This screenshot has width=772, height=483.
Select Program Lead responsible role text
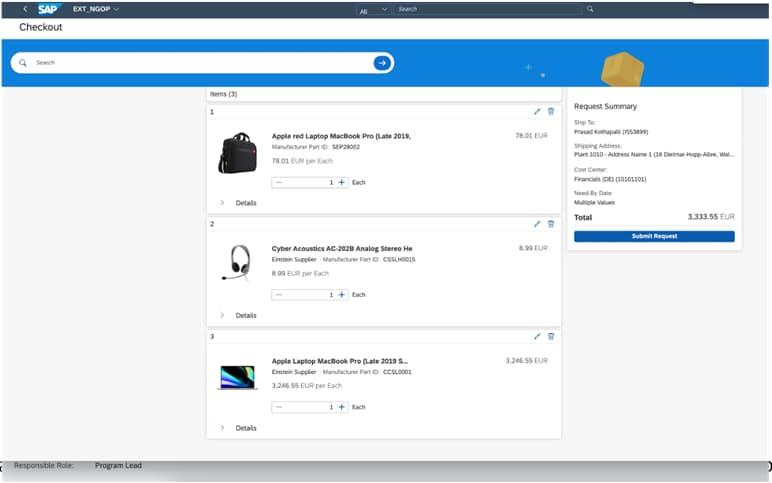(x=118, y=465)
